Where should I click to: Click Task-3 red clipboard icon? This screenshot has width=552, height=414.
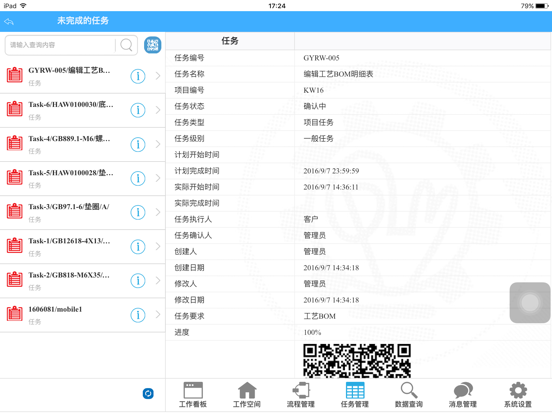[x=14, y=211]
